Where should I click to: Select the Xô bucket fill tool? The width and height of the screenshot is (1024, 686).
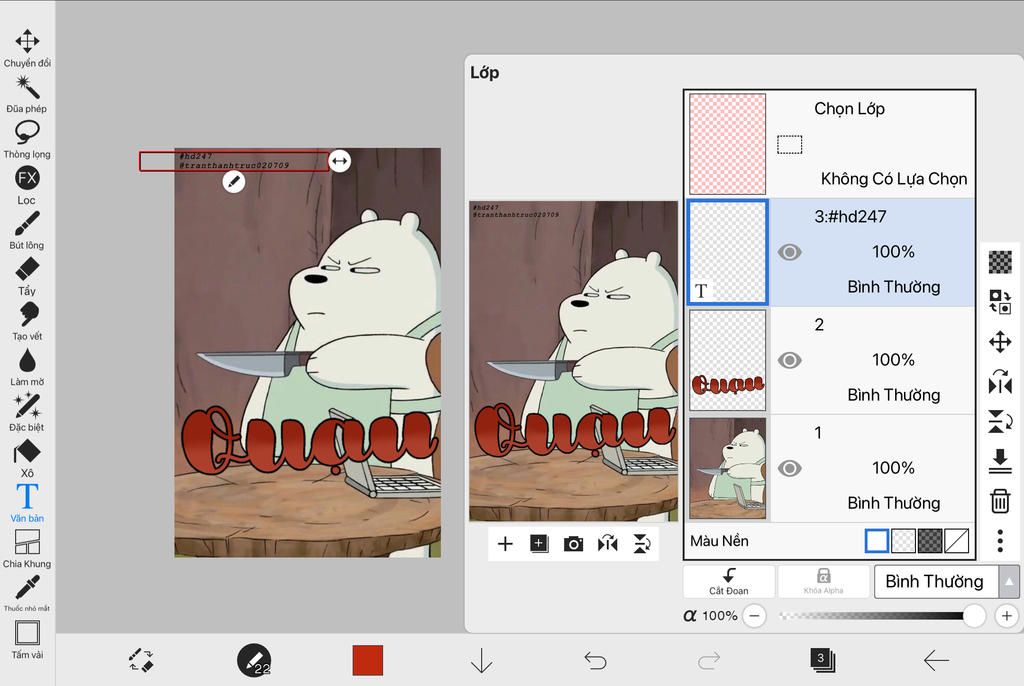coord(27,458)
